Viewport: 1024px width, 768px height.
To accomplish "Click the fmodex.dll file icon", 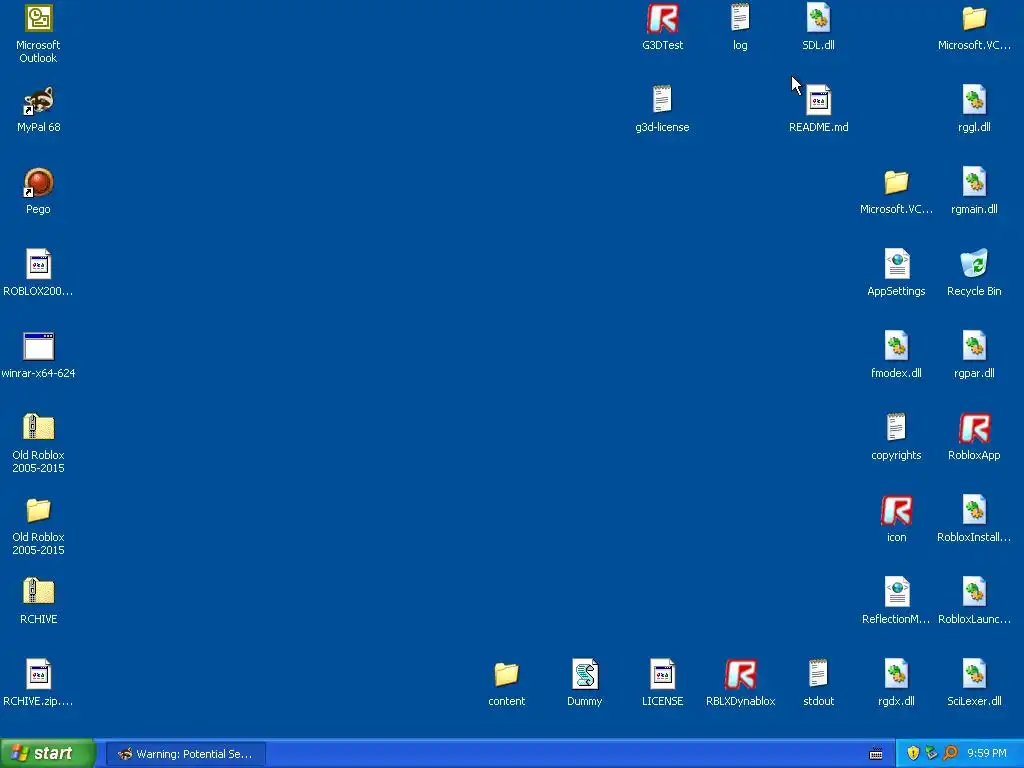I will pyautogui.click(x=897, y=346).
